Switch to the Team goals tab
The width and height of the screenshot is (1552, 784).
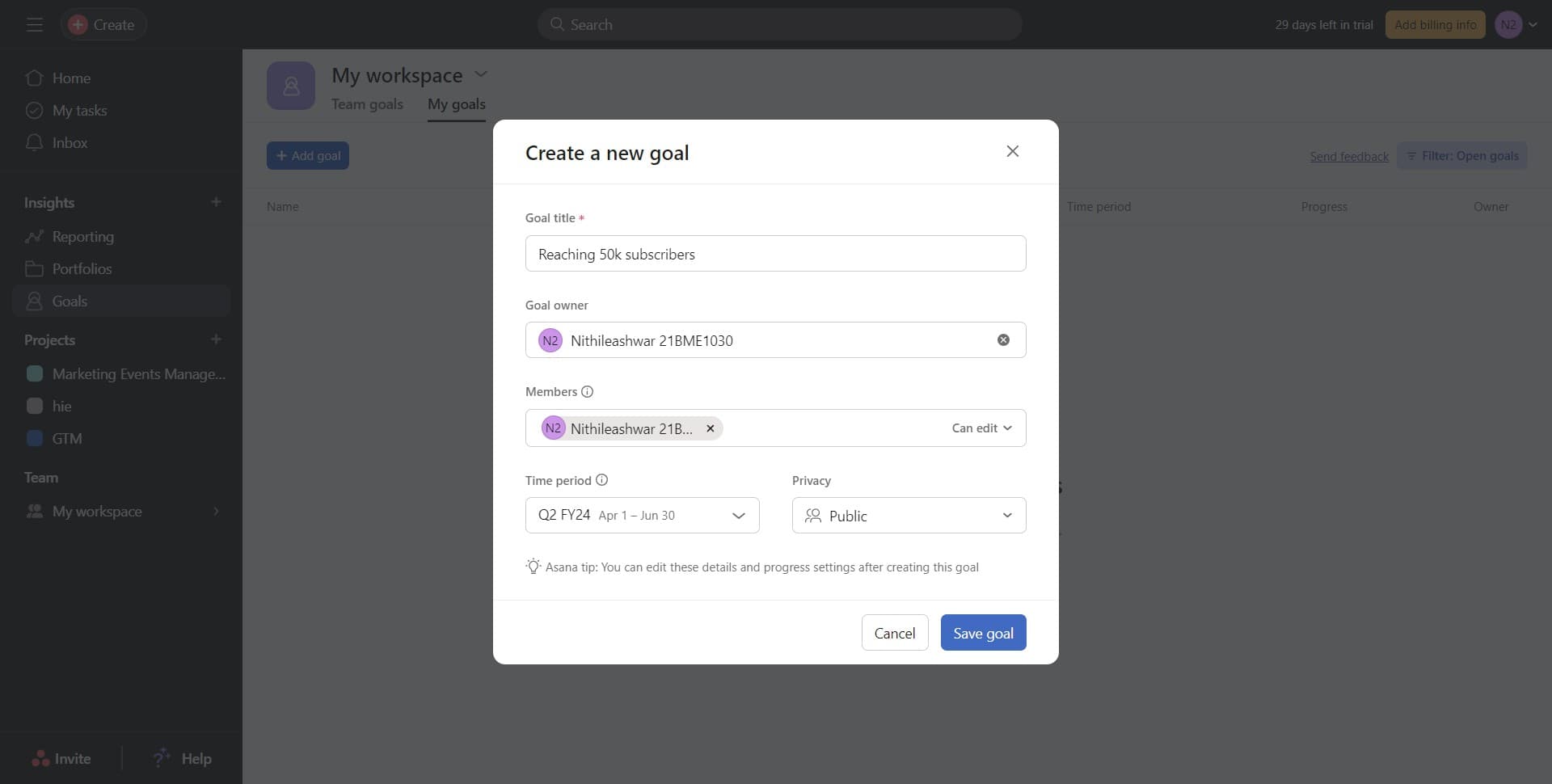(x=367, y=104)
